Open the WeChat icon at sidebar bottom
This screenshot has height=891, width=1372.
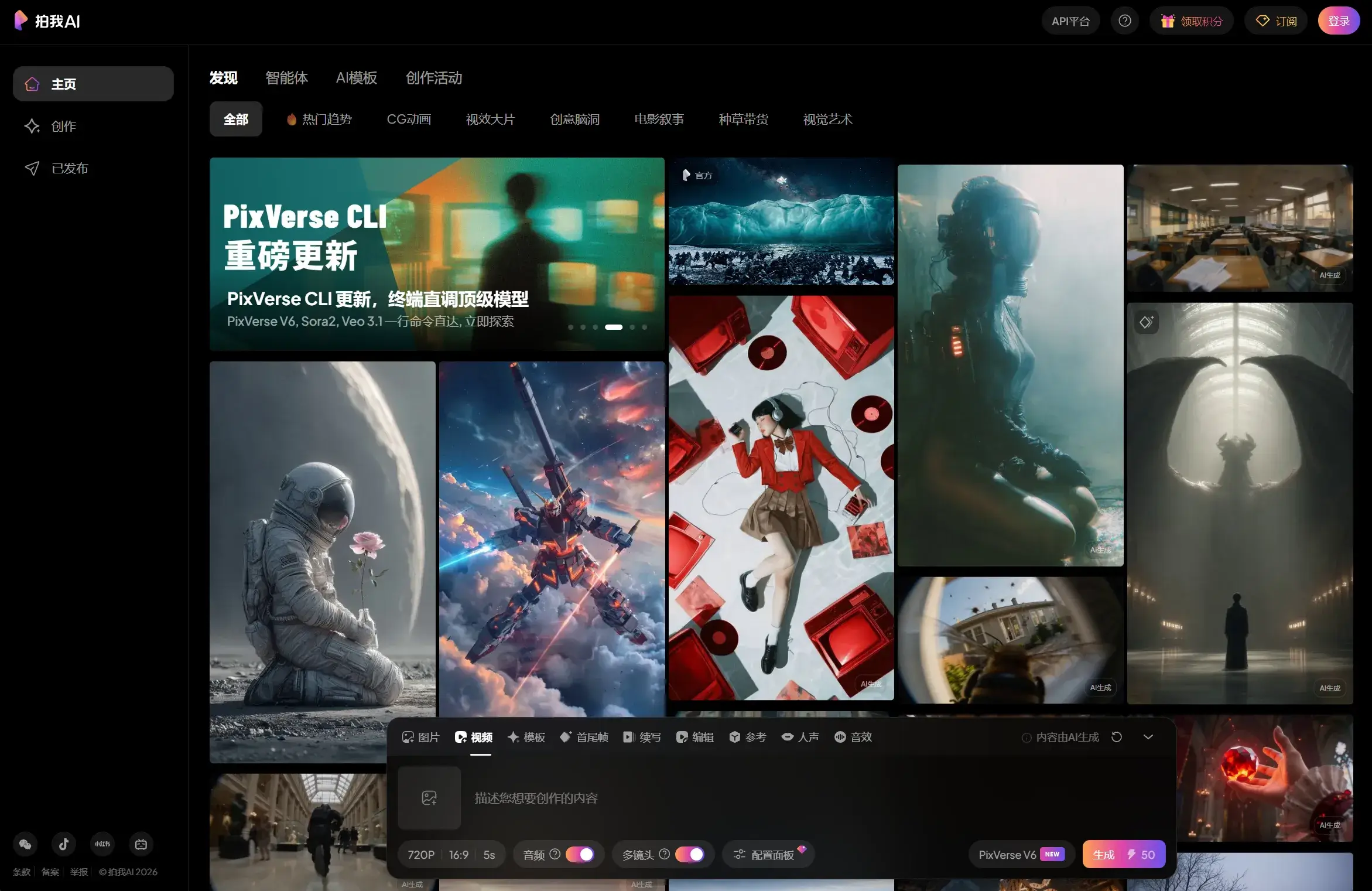tap(25, 844)
